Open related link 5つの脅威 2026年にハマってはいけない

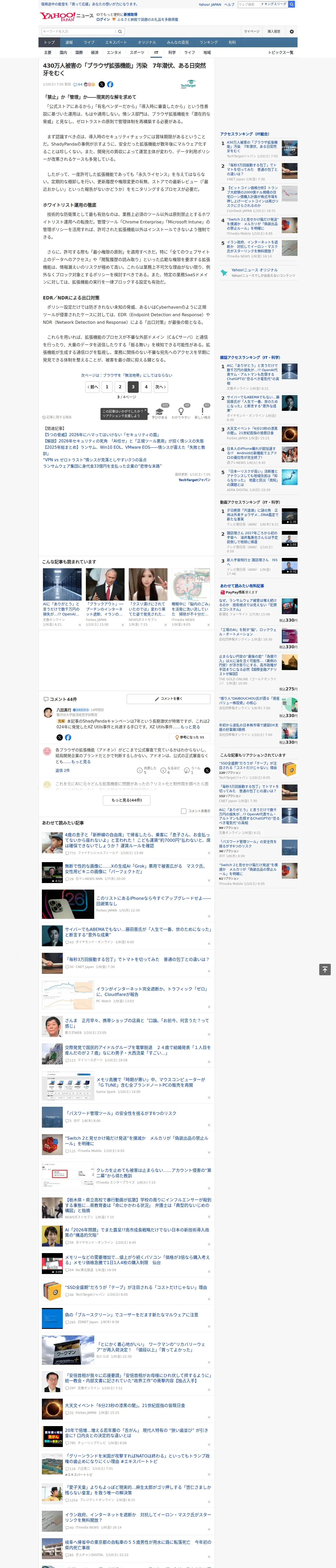pyautogui.click(x=101, y=435)
